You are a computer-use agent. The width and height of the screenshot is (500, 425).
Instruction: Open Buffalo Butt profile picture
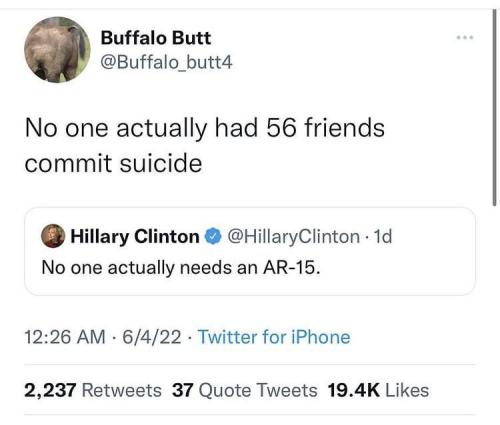point(57,50)
